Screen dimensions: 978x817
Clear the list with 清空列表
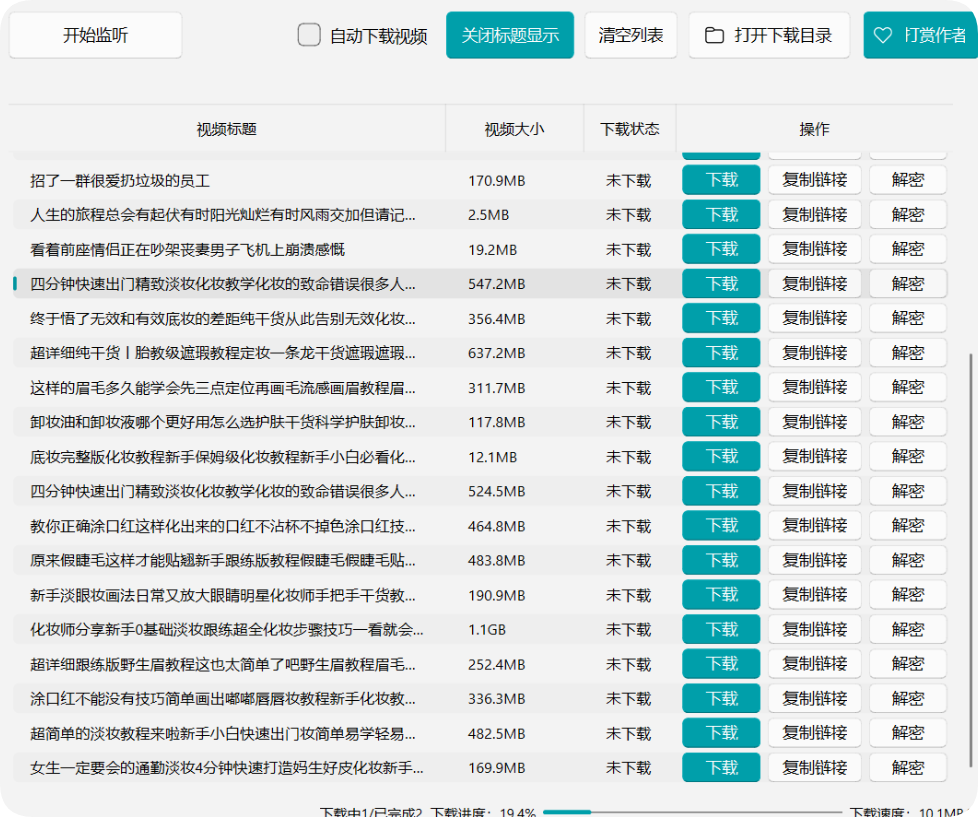click(631, 35)
